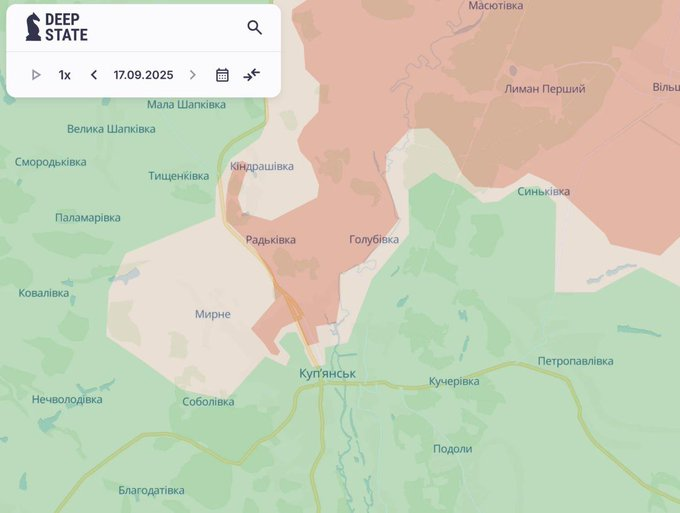
Task: Click the collapse arrows icon
Action: tap(251, 75)
